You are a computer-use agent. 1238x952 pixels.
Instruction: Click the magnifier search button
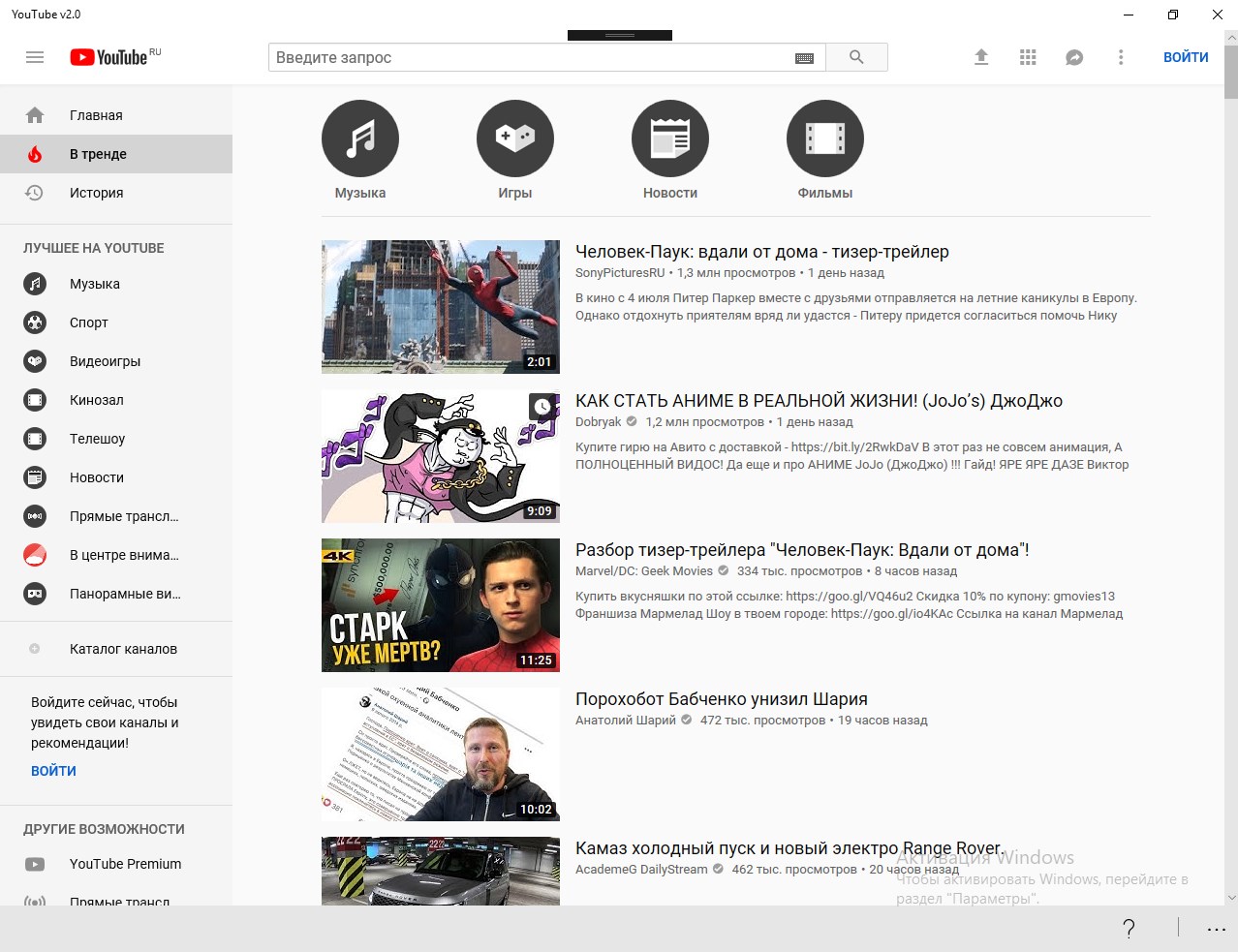click(x=856, y=57)
